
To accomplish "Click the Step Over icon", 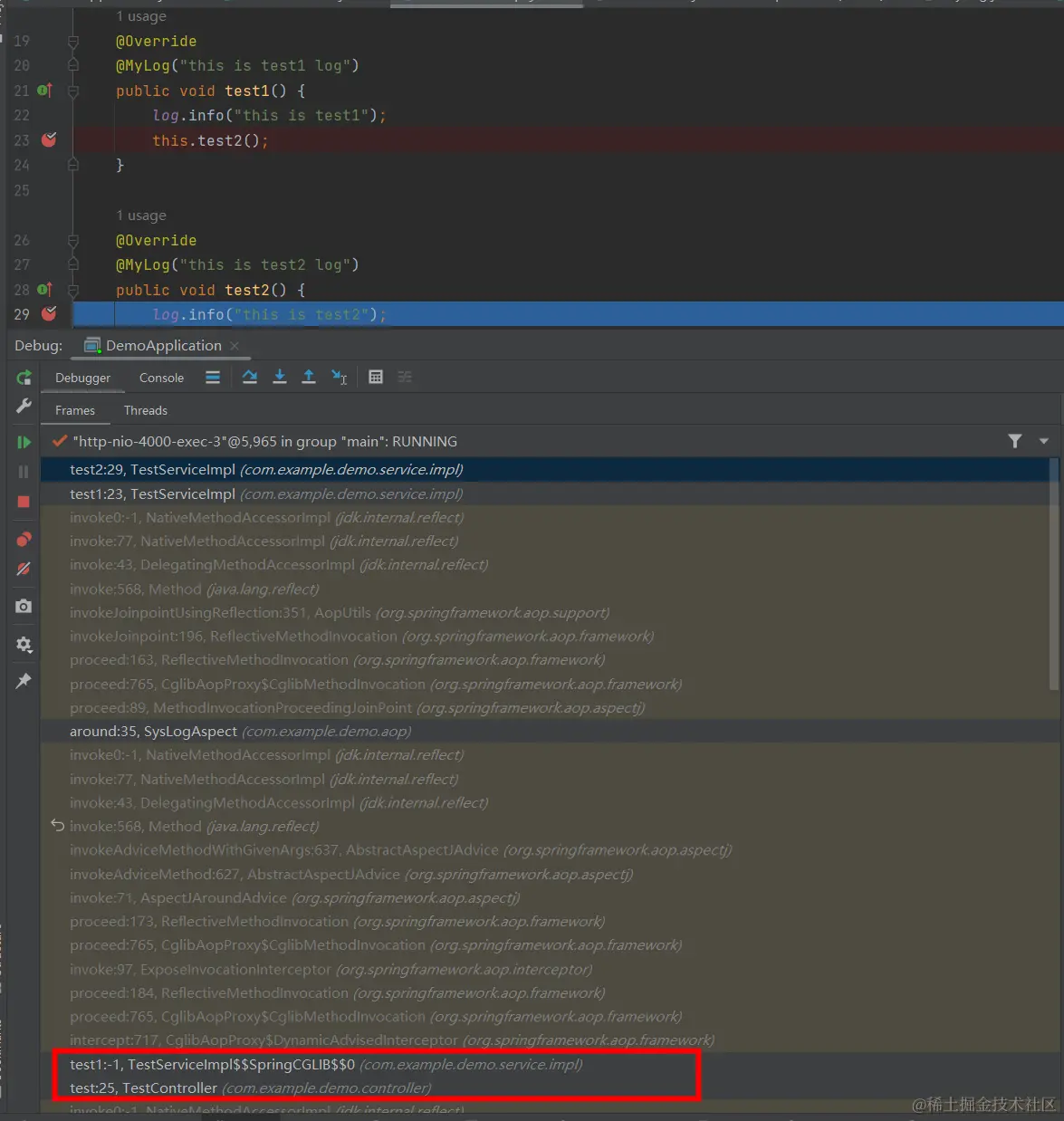I will point(250,377).
